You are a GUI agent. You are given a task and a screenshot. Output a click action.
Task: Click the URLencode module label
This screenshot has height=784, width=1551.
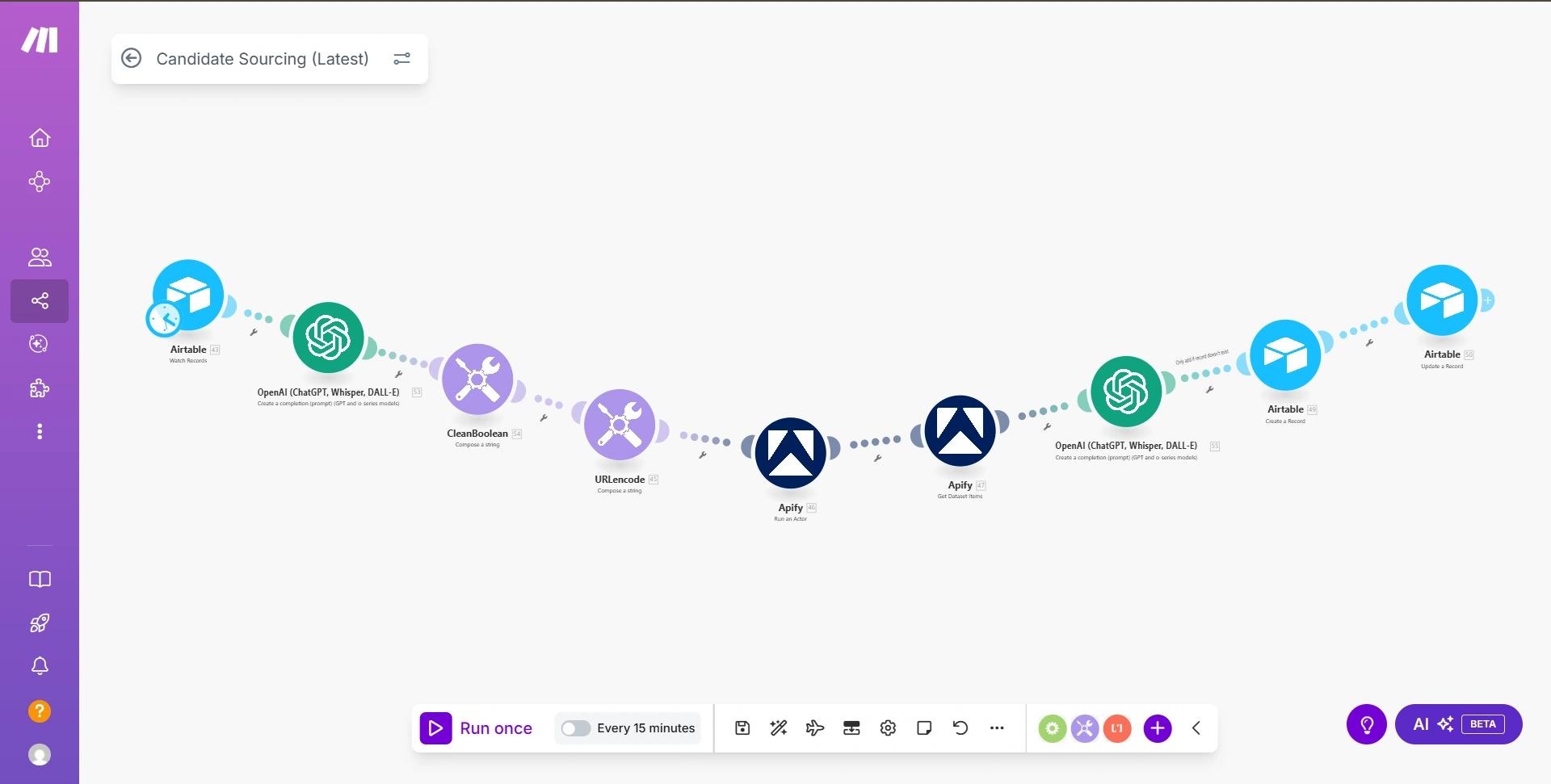pos(620,480)
